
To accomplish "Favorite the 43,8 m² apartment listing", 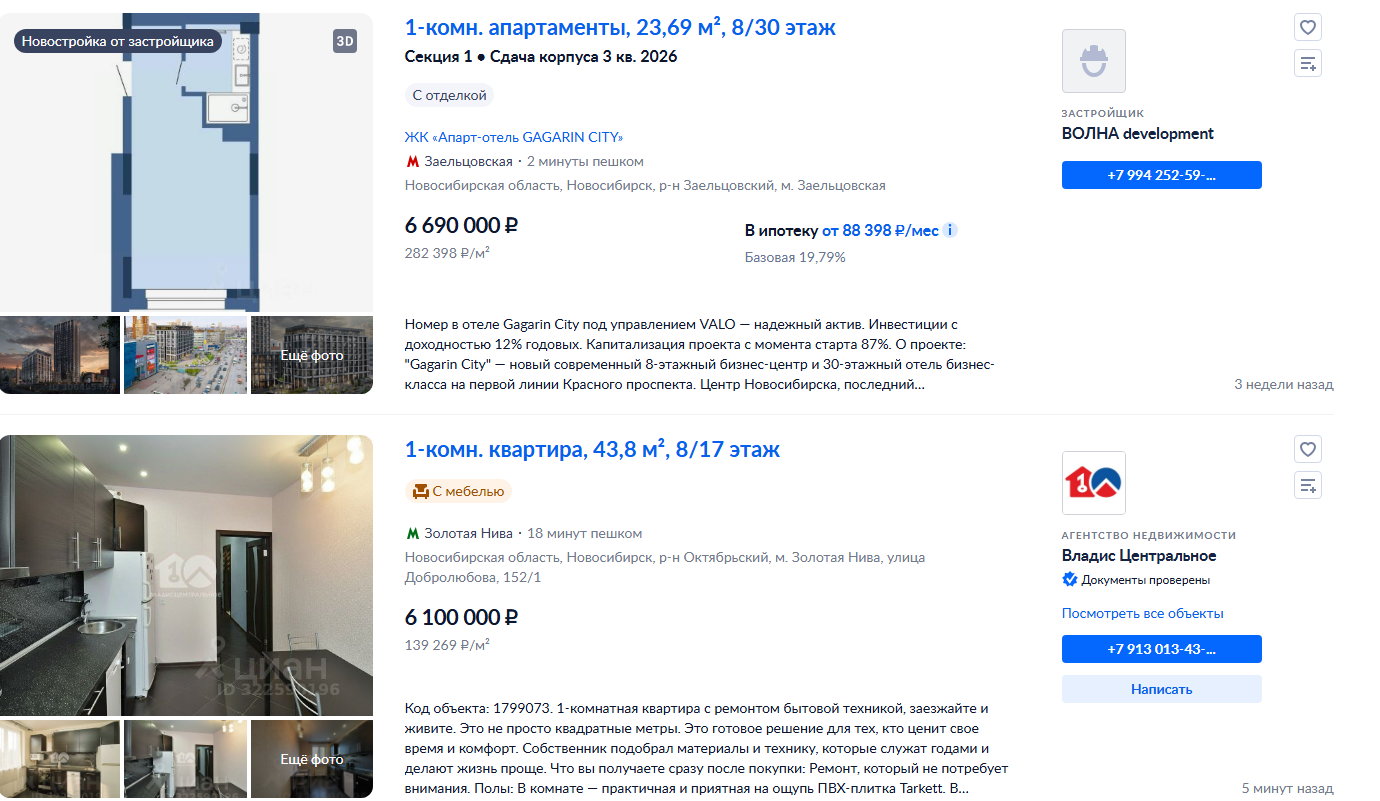I will coord(1308,449).
